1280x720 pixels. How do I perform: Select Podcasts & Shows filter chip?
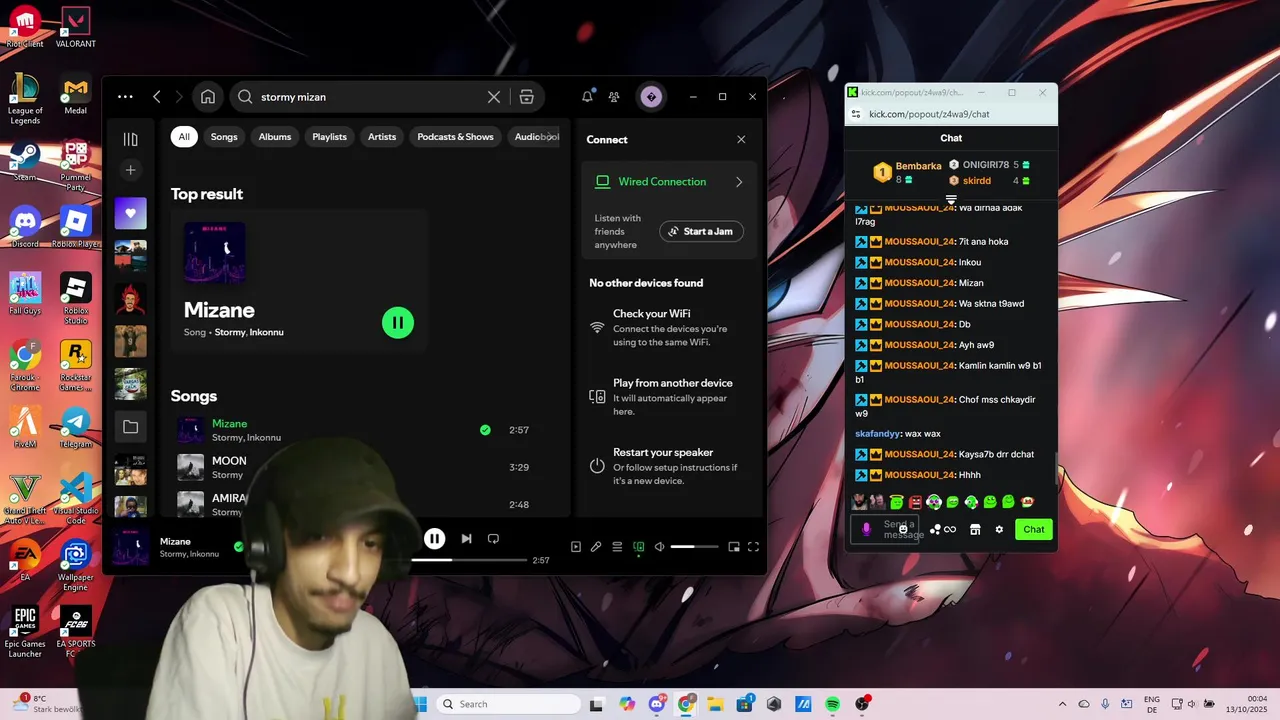[455, 137]
